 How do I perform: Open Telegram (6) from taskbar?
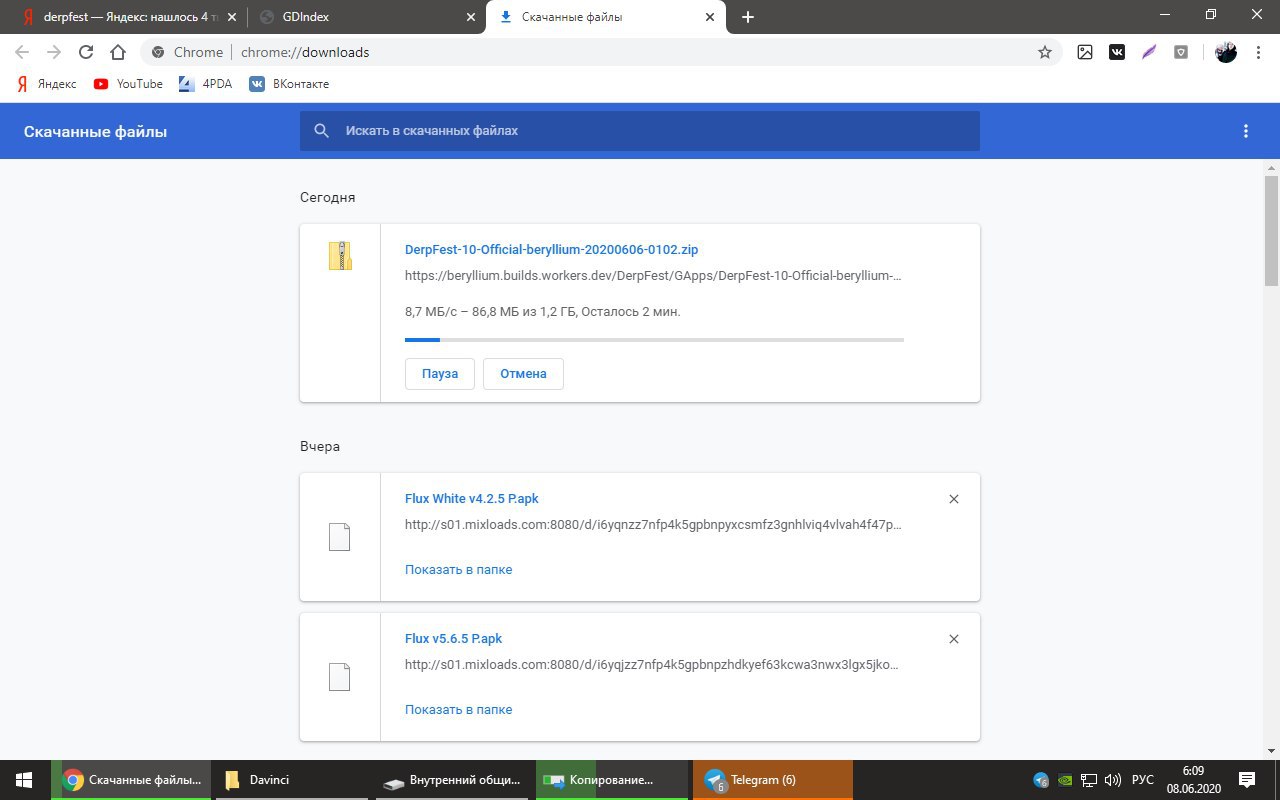(x=772, y=780)
